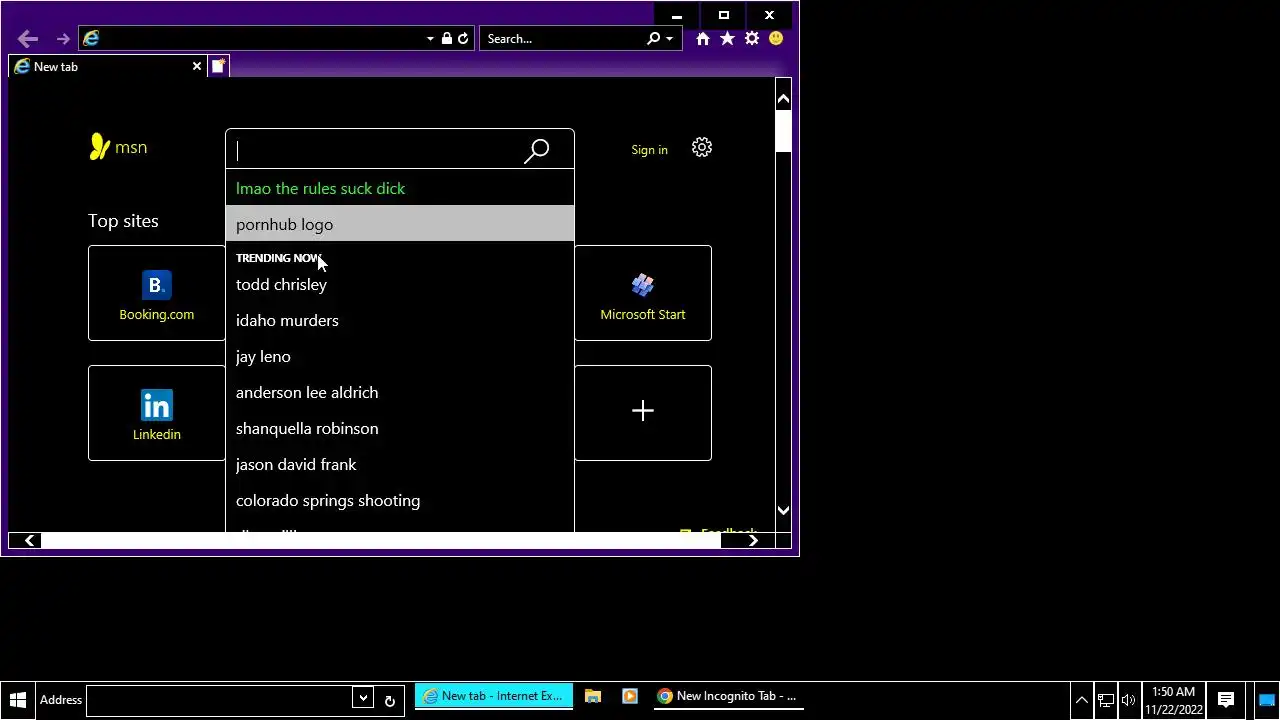This screenshot has width=1280, height=720.
Task: Choose the 'pornhub logo' highlighted suggestion
Action: point(400,224)
